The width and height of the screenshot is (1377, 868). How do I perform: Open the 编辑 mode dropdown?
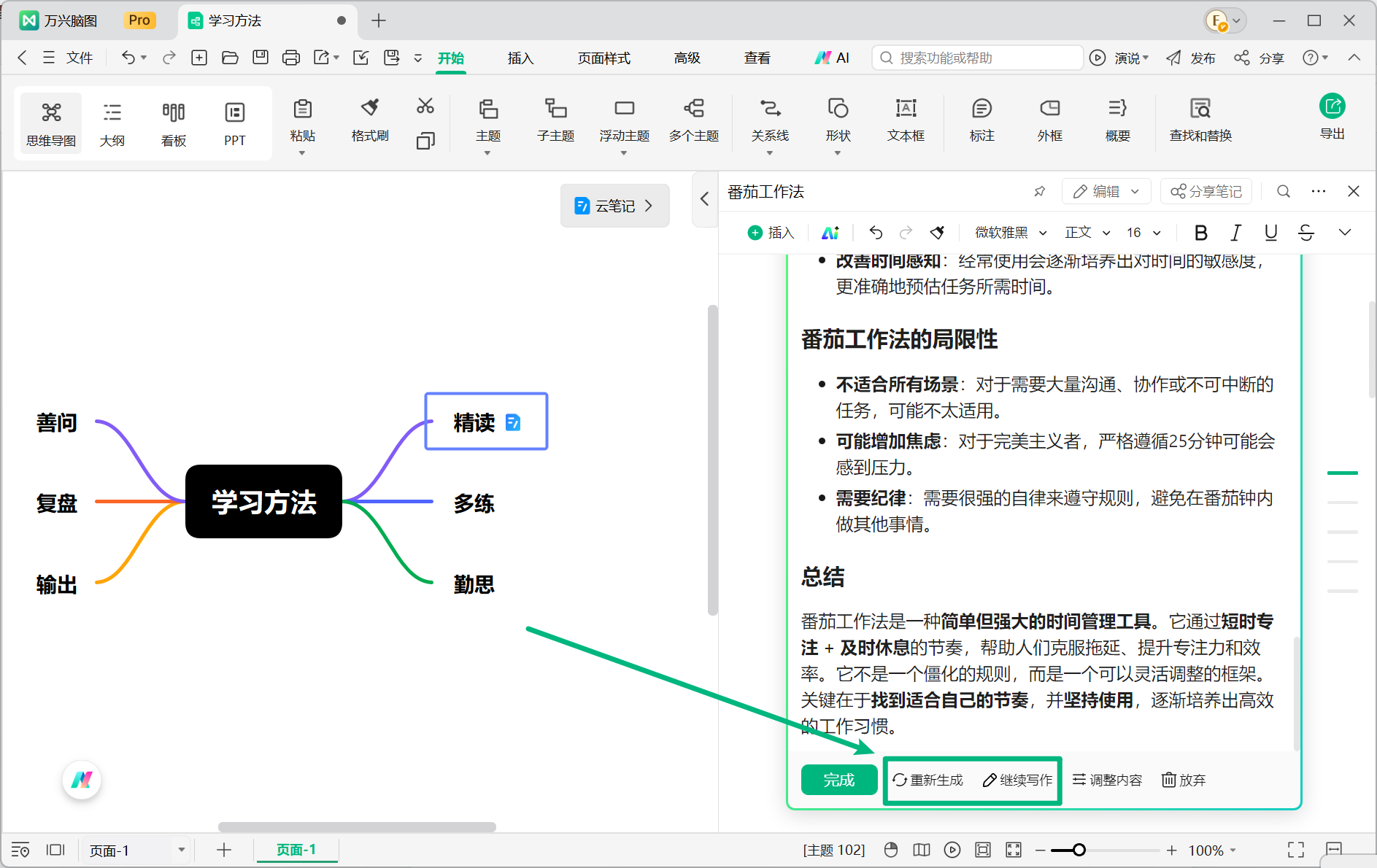click(x=1106, y=191)
